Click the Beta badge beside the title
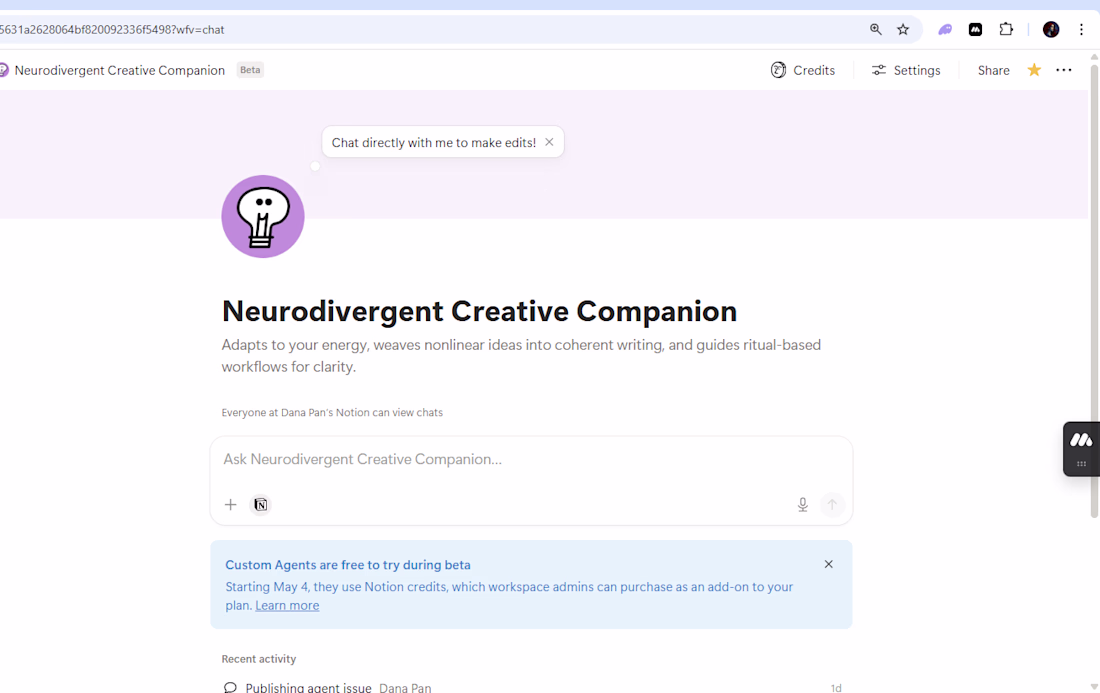This screenshot has width=1100, height=693. (x=250, y=69)
